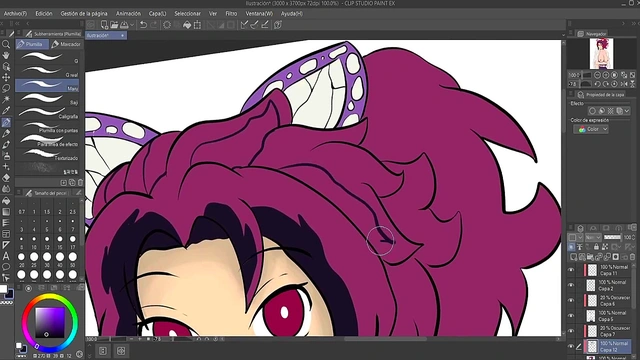Image resolution: width=640 pixels, height=360 pixels.
Task: Select the Pen tool in the toolbox
Action: [x=6, y=122]
